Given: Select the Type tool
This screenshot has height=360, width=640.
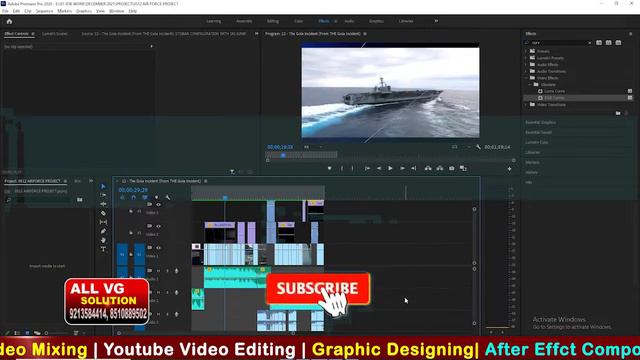Looking at the screenshot, I should pyautogui.click(x=103, y=249).
